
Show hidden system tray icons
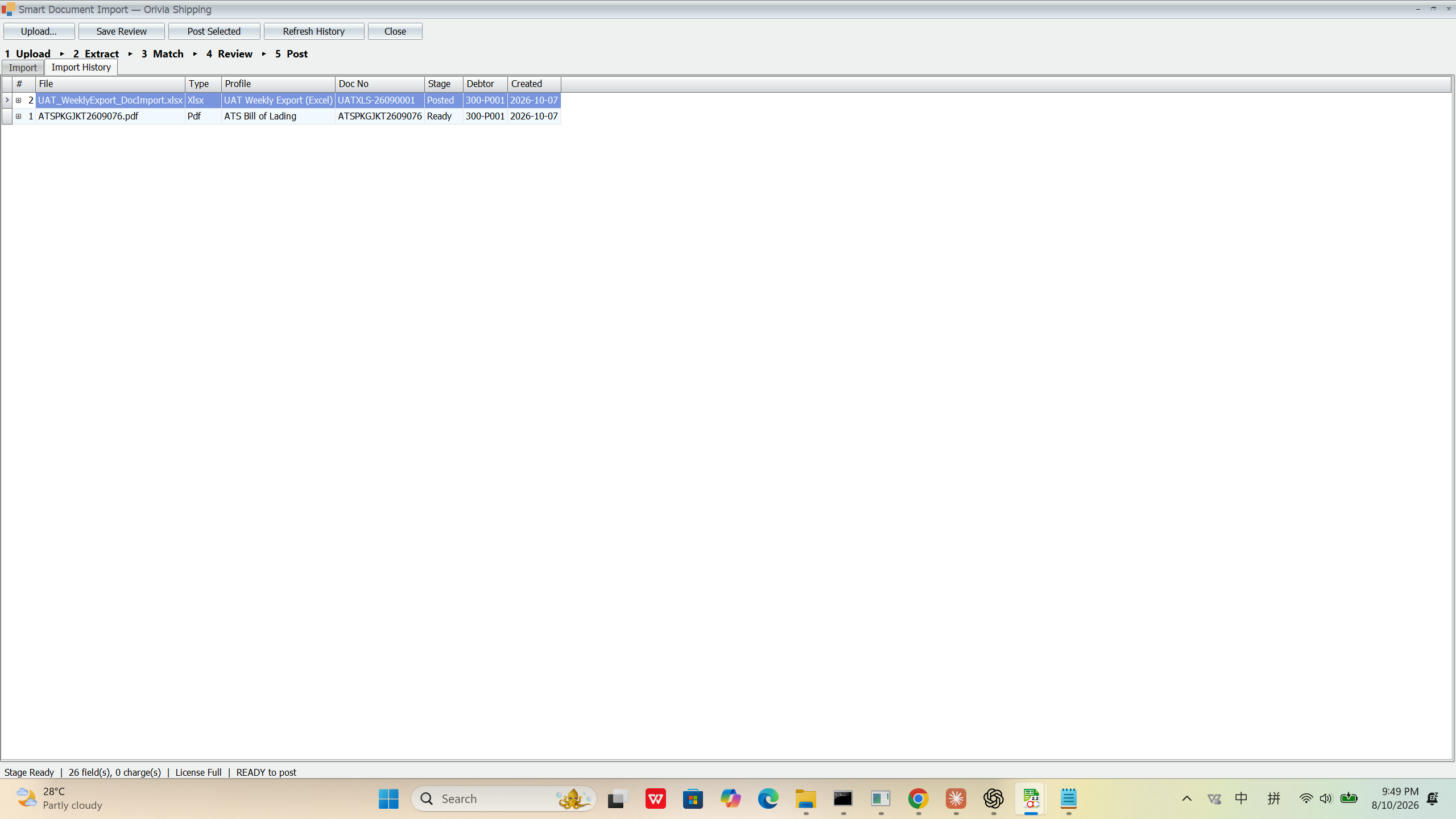[x=1187, y=799]
